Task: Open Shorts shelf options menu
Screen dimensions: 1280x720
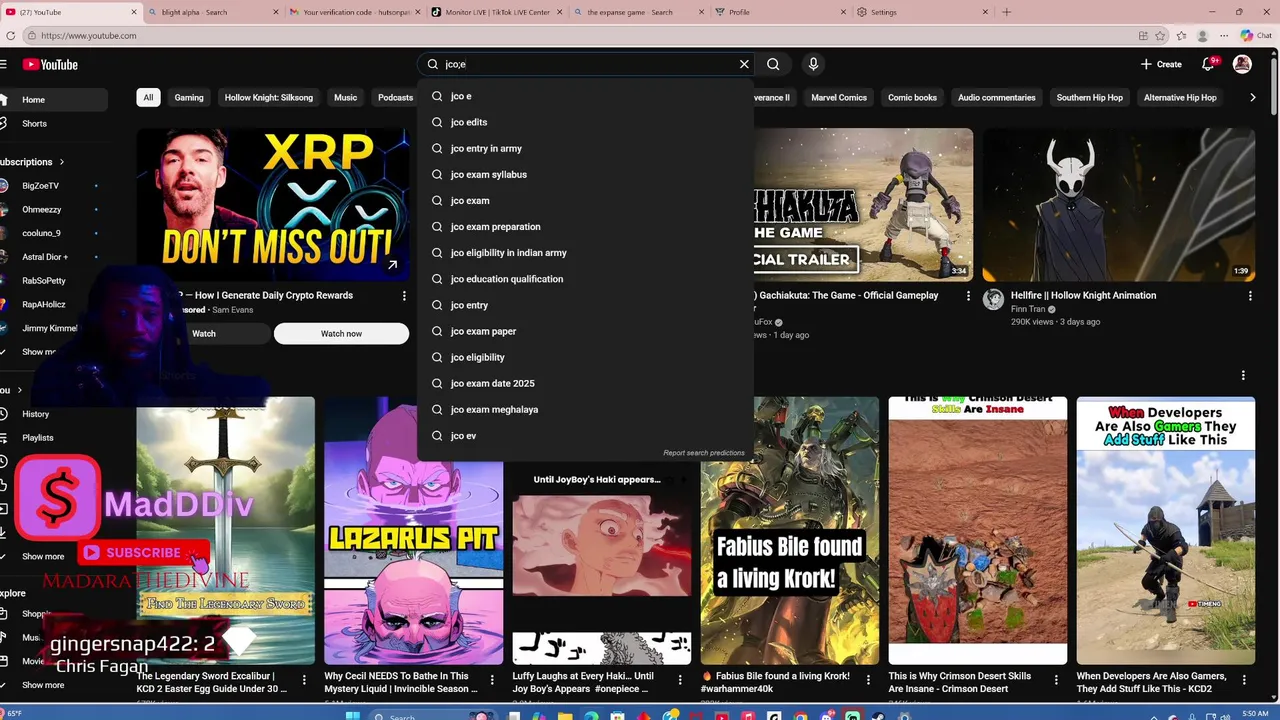Action: tap(1243, 376)
